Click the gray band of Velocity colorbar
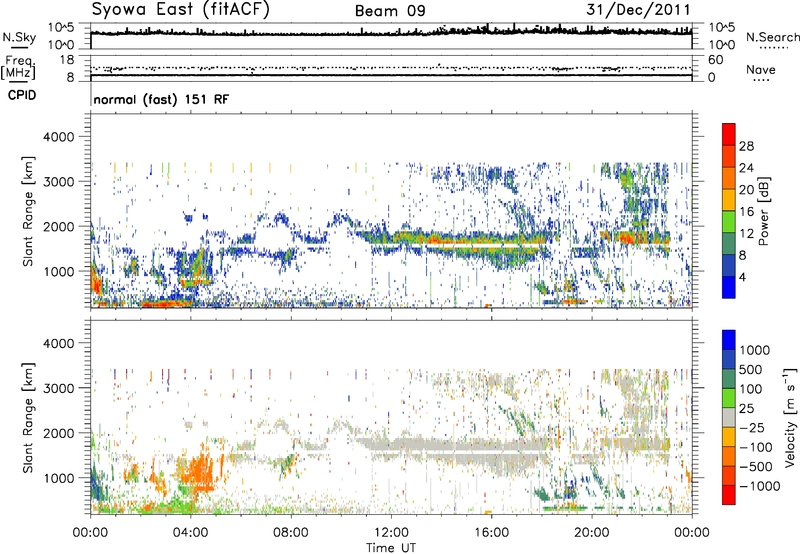Screen dimensions: 800x554 729,417
